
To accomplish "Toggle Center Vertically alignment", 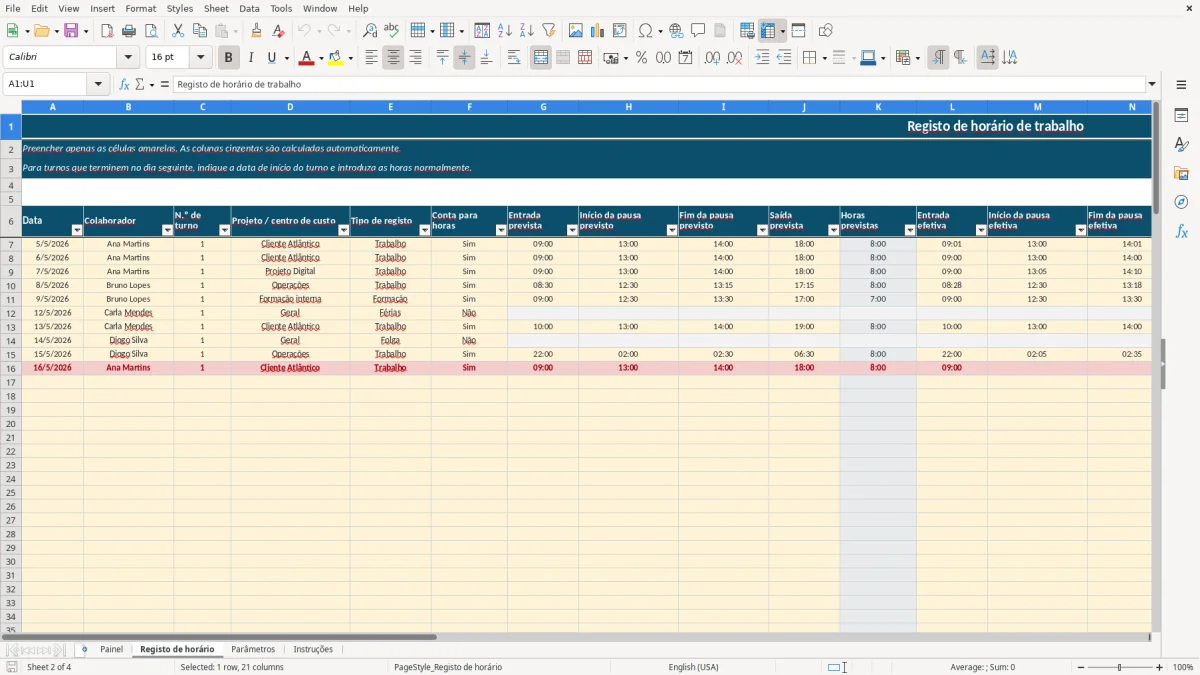I will point(464,58).
